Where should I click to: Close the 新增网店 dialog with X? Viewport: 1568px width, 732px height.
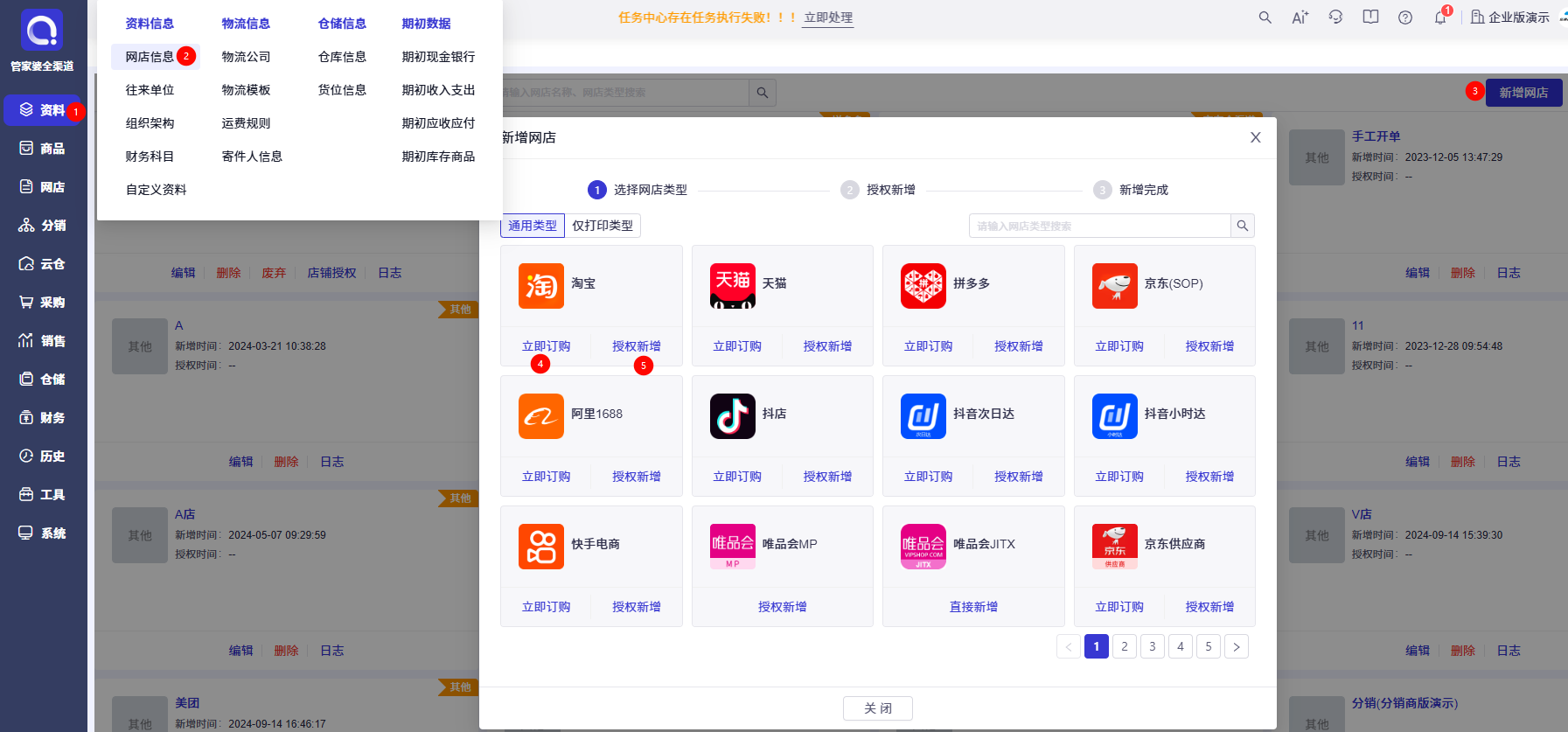pyautogui.click(x=1256, y=137)
